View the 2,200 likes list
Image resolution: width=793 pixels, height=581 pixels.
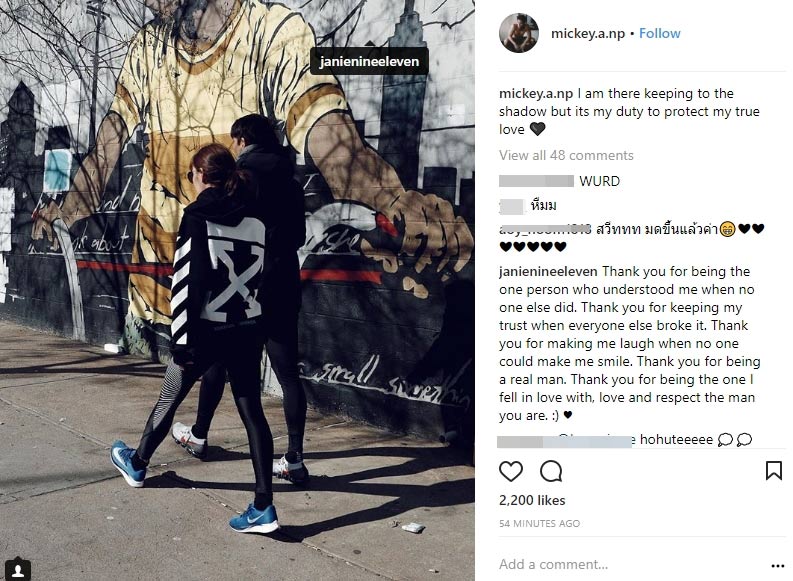[532, 500]
